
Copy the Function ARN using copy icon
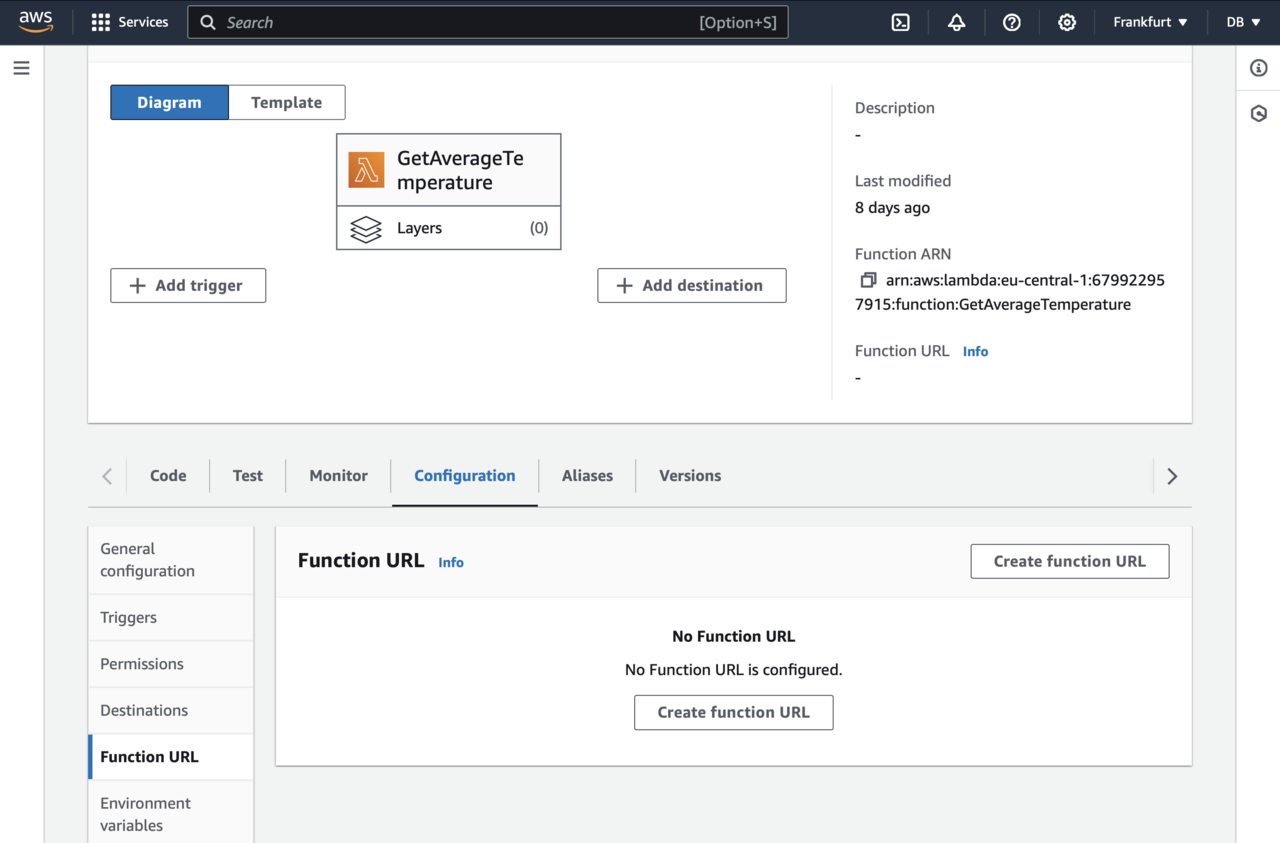pyautogui.click(x=868, y=280)
